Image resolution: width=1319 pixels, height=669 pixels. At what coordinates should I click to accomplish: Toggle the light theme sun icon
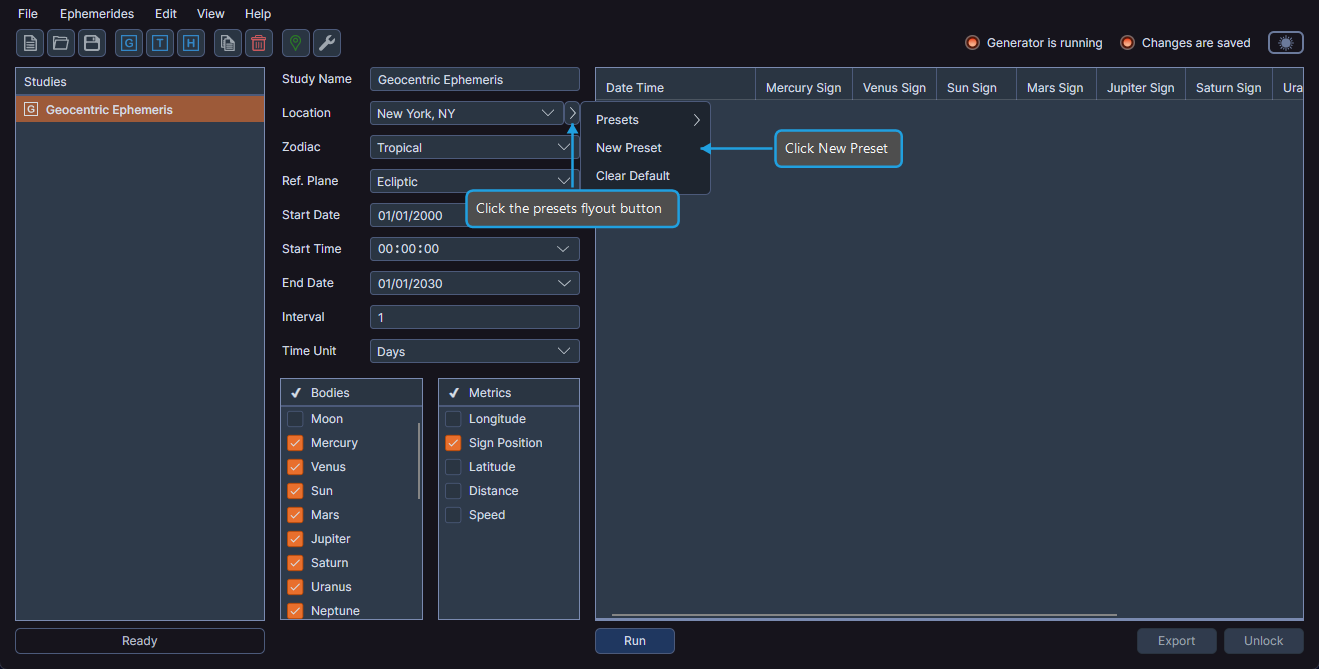click(x=1286, y=42)
